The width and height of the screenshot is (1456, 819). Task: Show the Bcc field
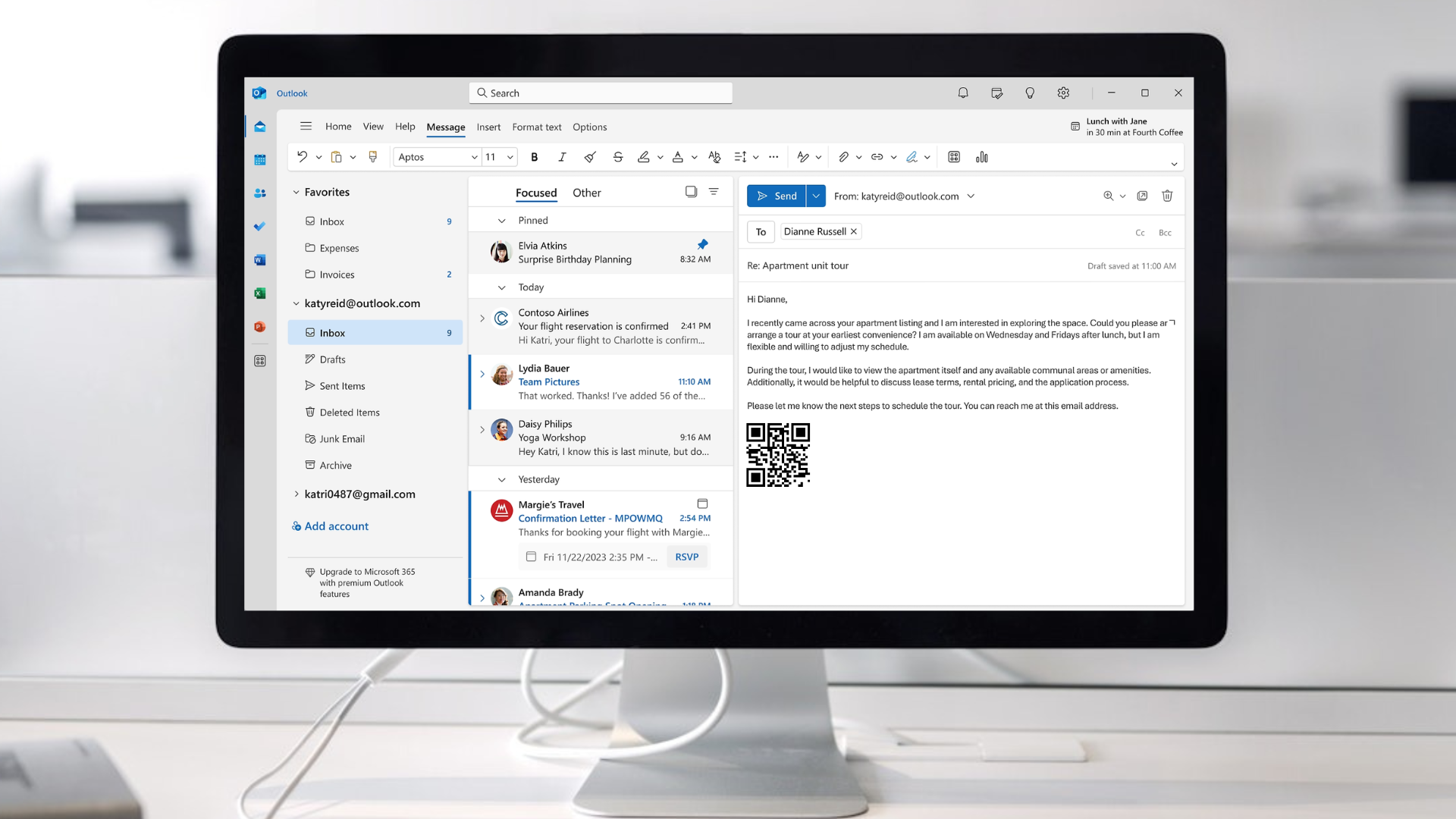click(1165, 233)
